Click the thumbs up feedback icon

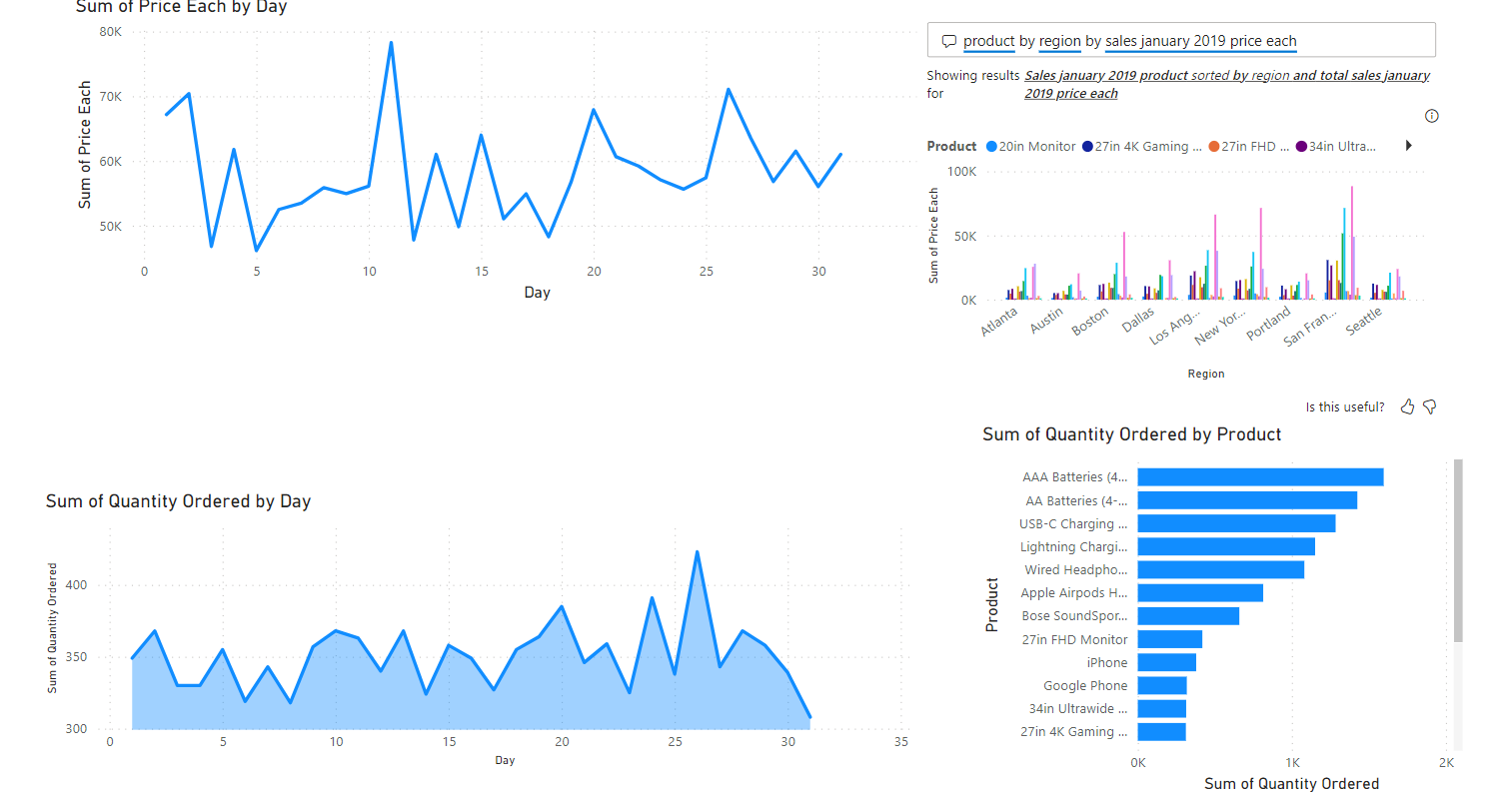pyautogui.click(x=1407, y=406)
